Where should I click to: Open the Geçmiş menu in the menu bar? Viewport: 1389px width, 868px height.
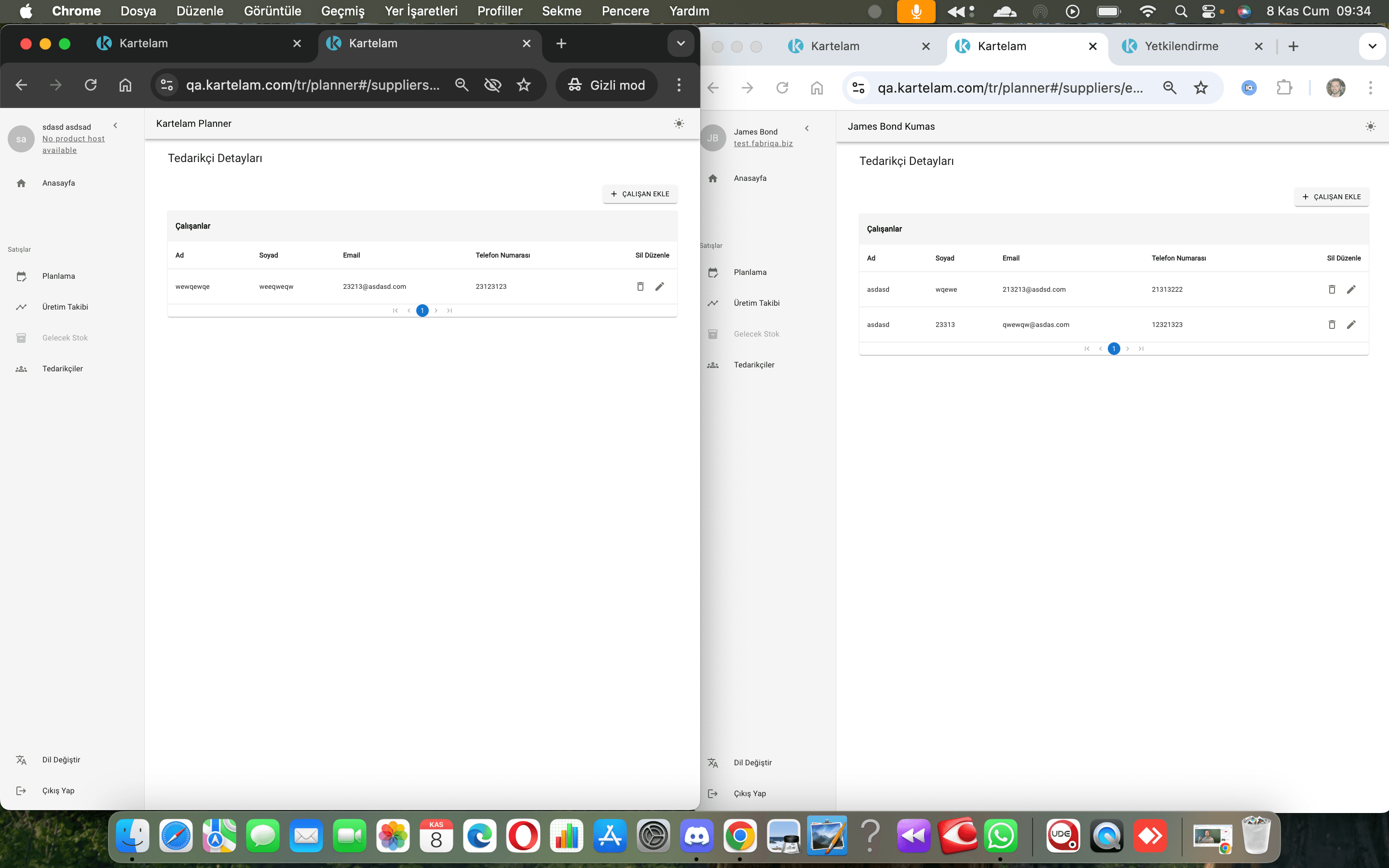[x=342, y=11]
